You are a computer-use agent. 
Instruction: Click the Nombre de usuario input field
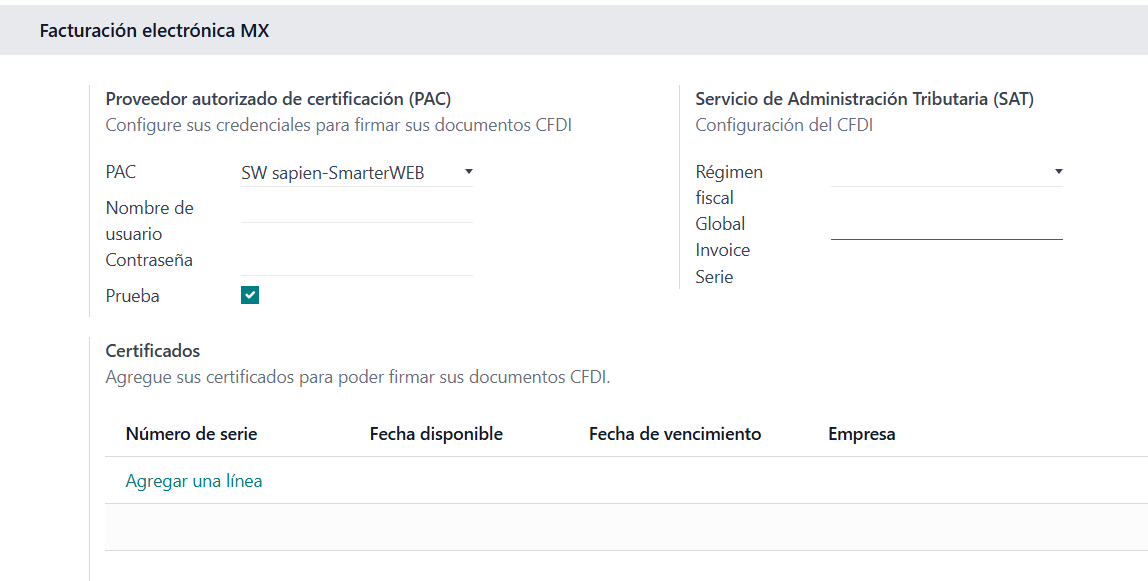click(356, 209)
